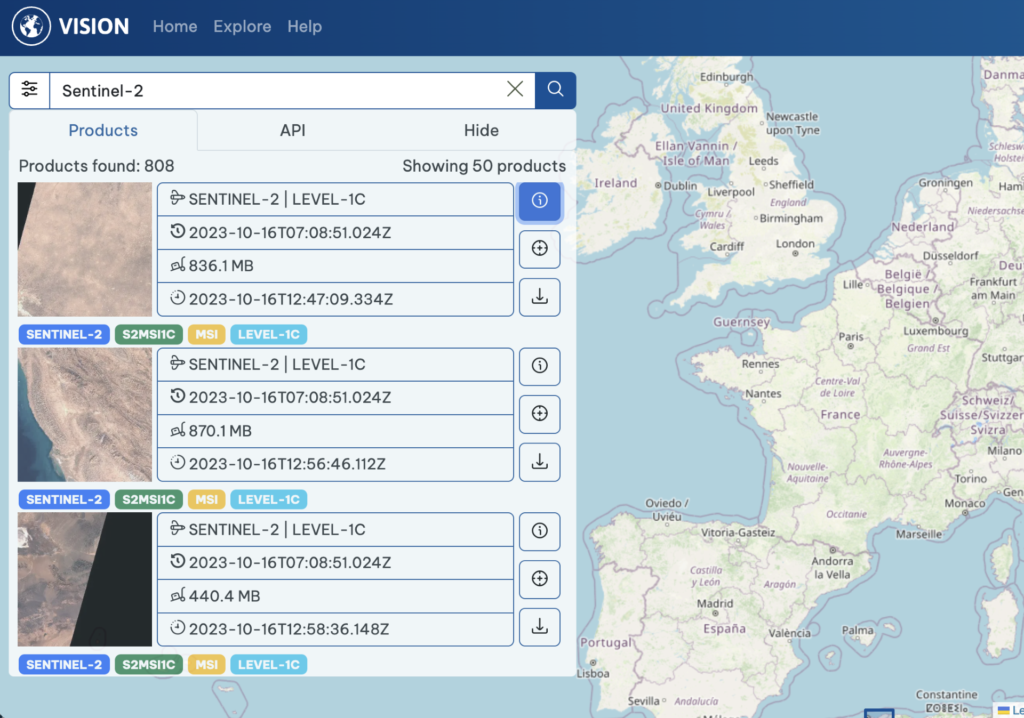Open the Help menu item
The image size is (1024, 718).
[x=304, y=27]
